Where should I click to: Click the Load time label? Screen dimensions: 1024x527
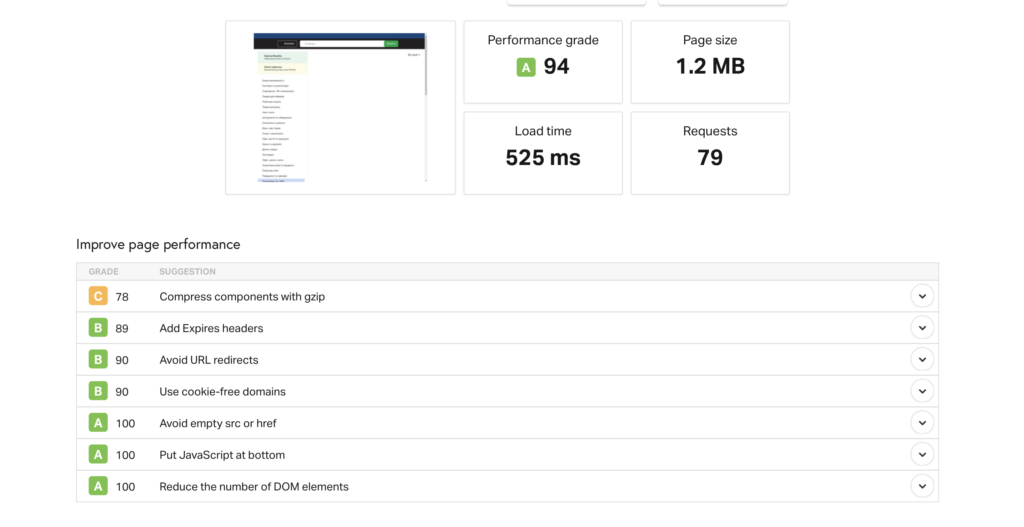[543, 131]
